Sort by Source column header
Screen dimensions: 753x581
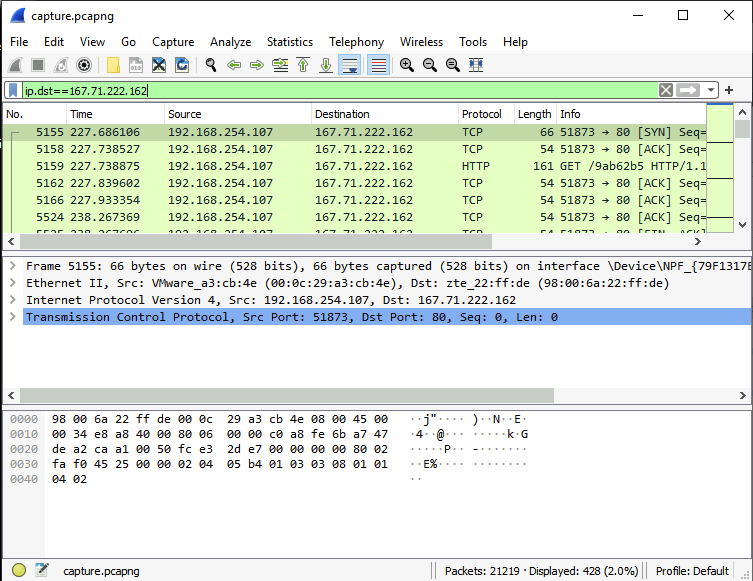[x=238, y=114]
